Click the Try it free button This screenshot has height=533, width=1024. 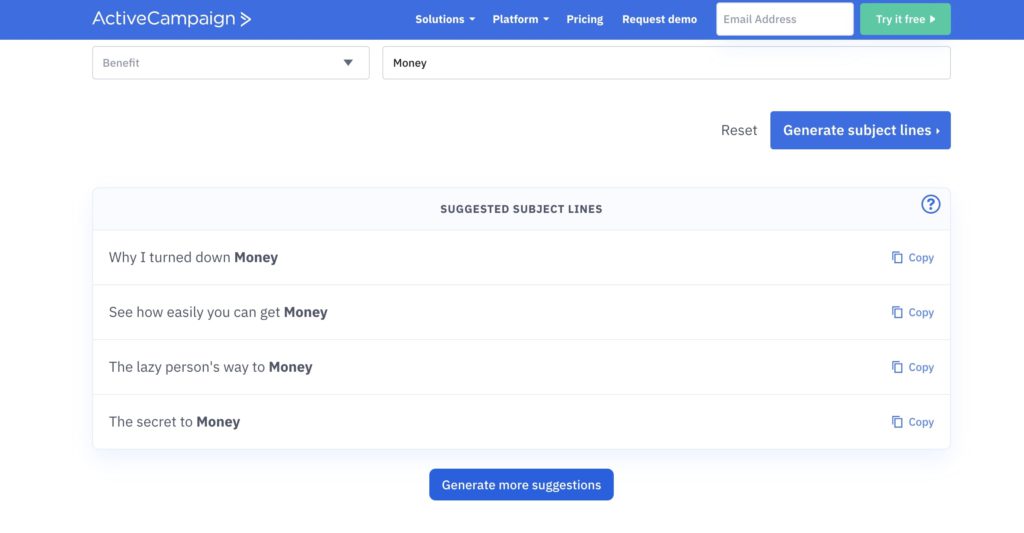905,19
